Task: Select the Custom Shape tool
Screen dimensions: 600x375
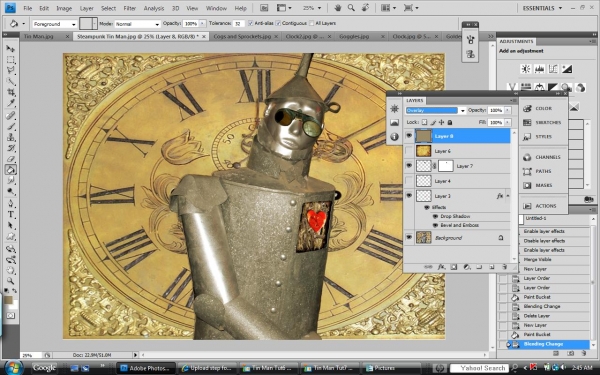Action: 10,236
